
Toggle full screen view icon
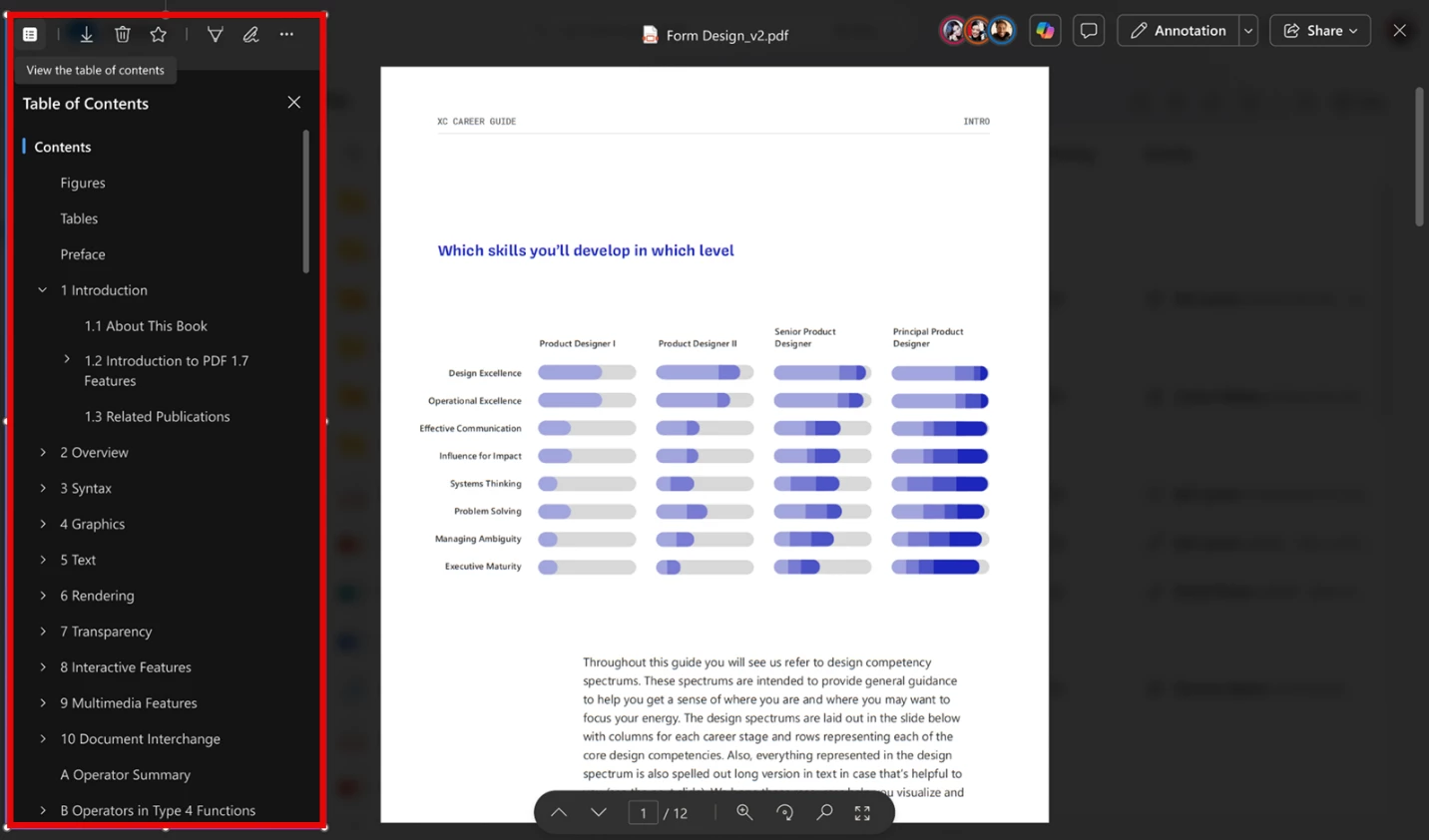862,813
